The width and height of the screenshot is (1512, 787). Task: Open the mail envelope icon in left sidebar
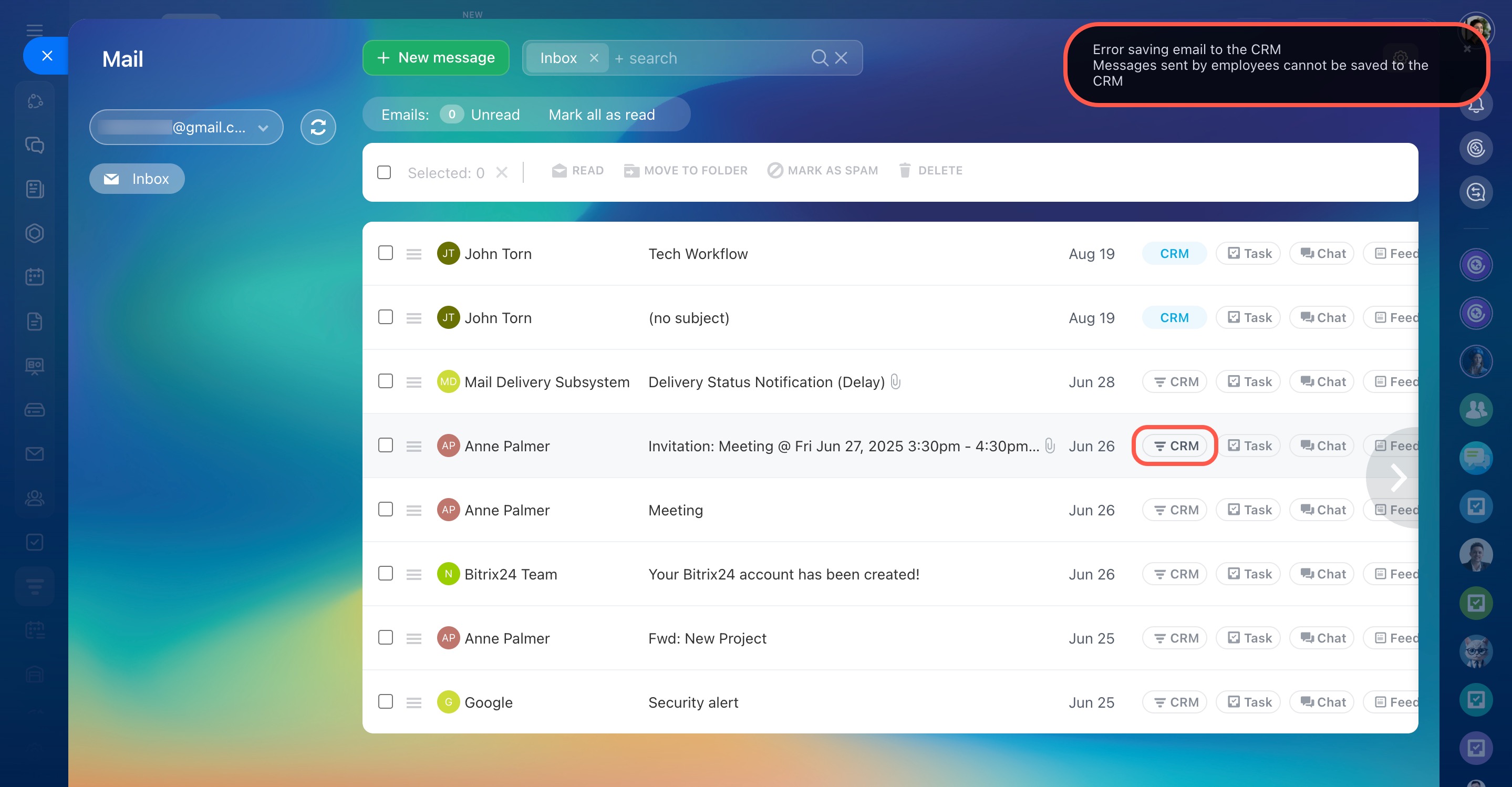tap(35, 454)
